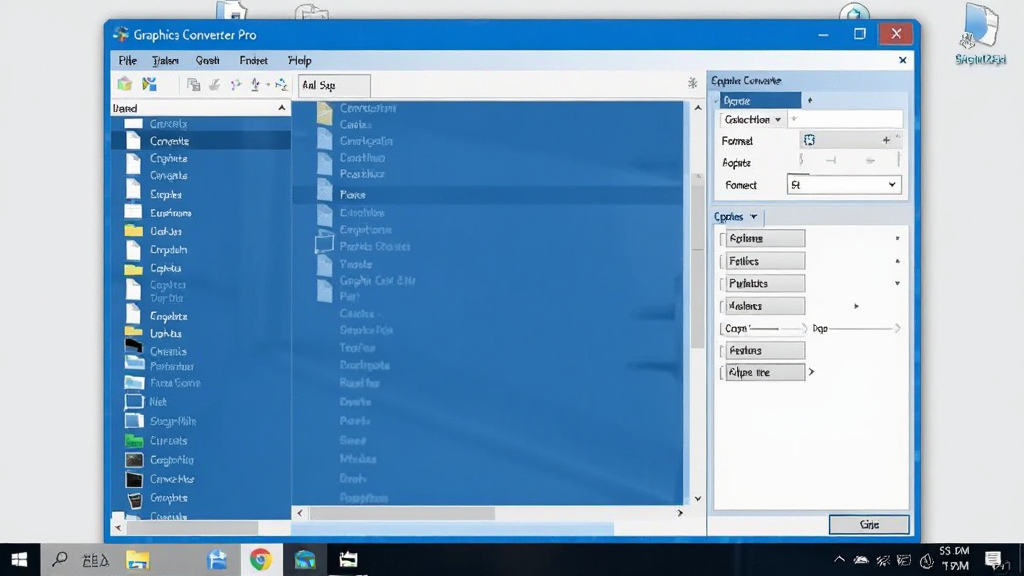Click the Dgo slider track
The width and height of the screenshot is (1024, 576).
coord(865,328)
